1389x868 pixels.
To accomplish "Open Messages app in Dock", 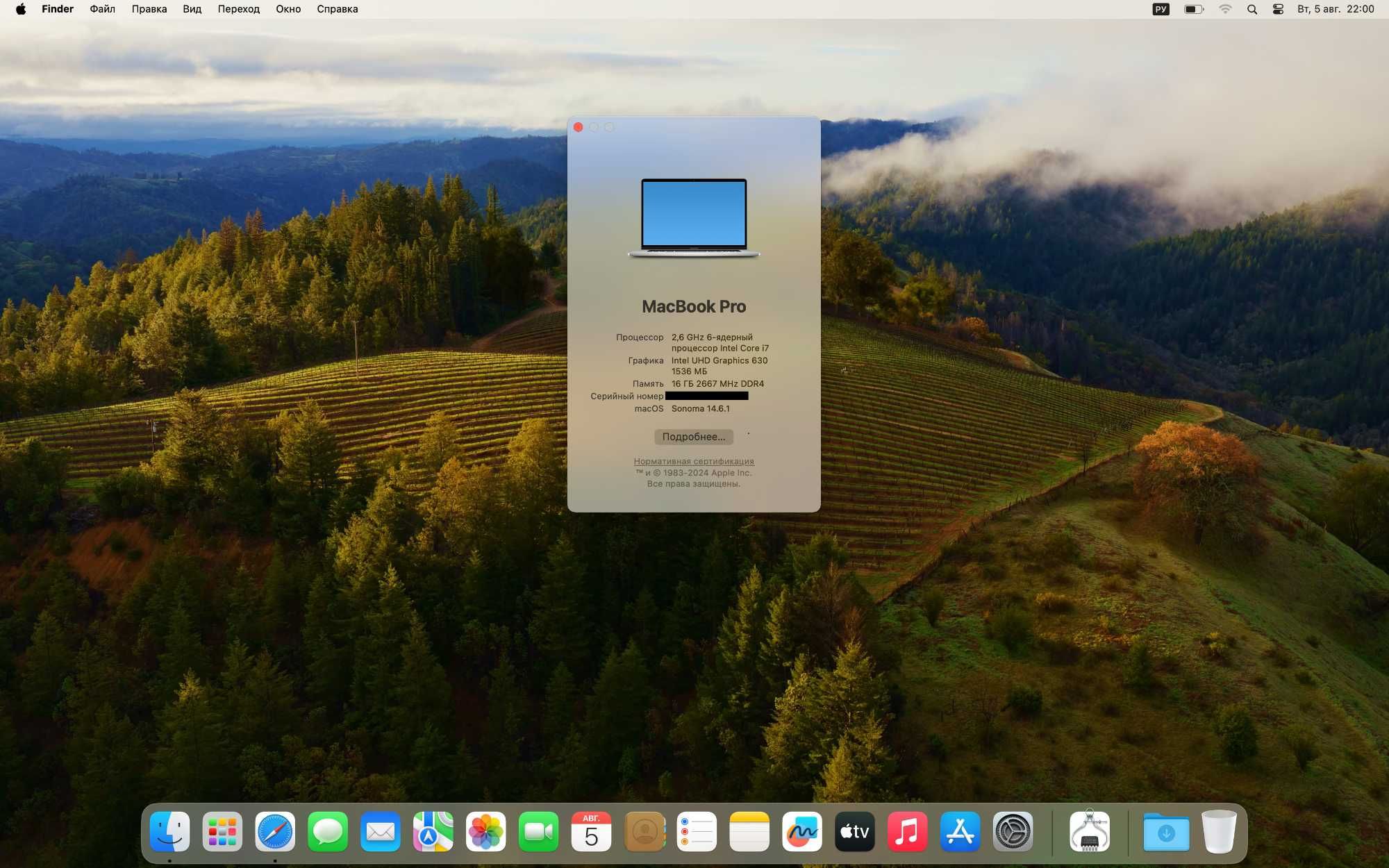I will [328, 831].
